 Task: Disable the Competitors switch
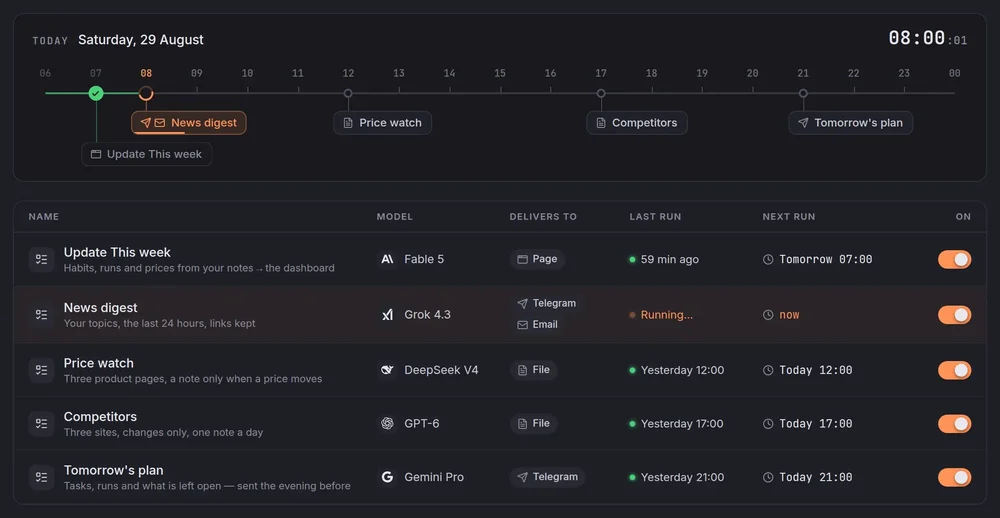coord(954,424)
